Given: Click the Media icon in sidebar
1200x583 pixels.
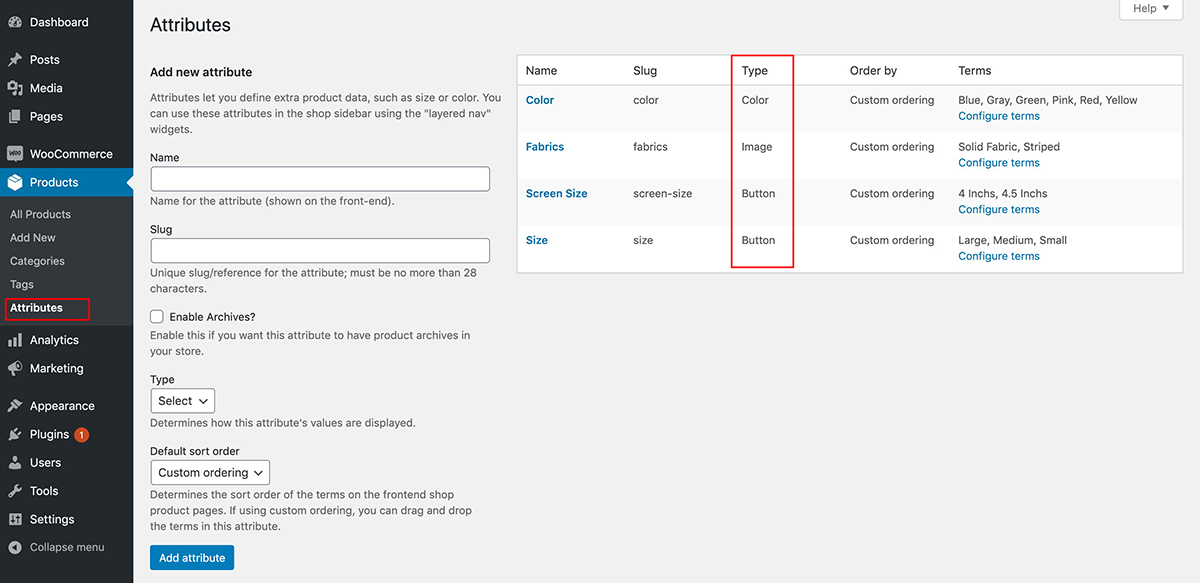Looking at the screenshot, I should [x=15, y=88].
